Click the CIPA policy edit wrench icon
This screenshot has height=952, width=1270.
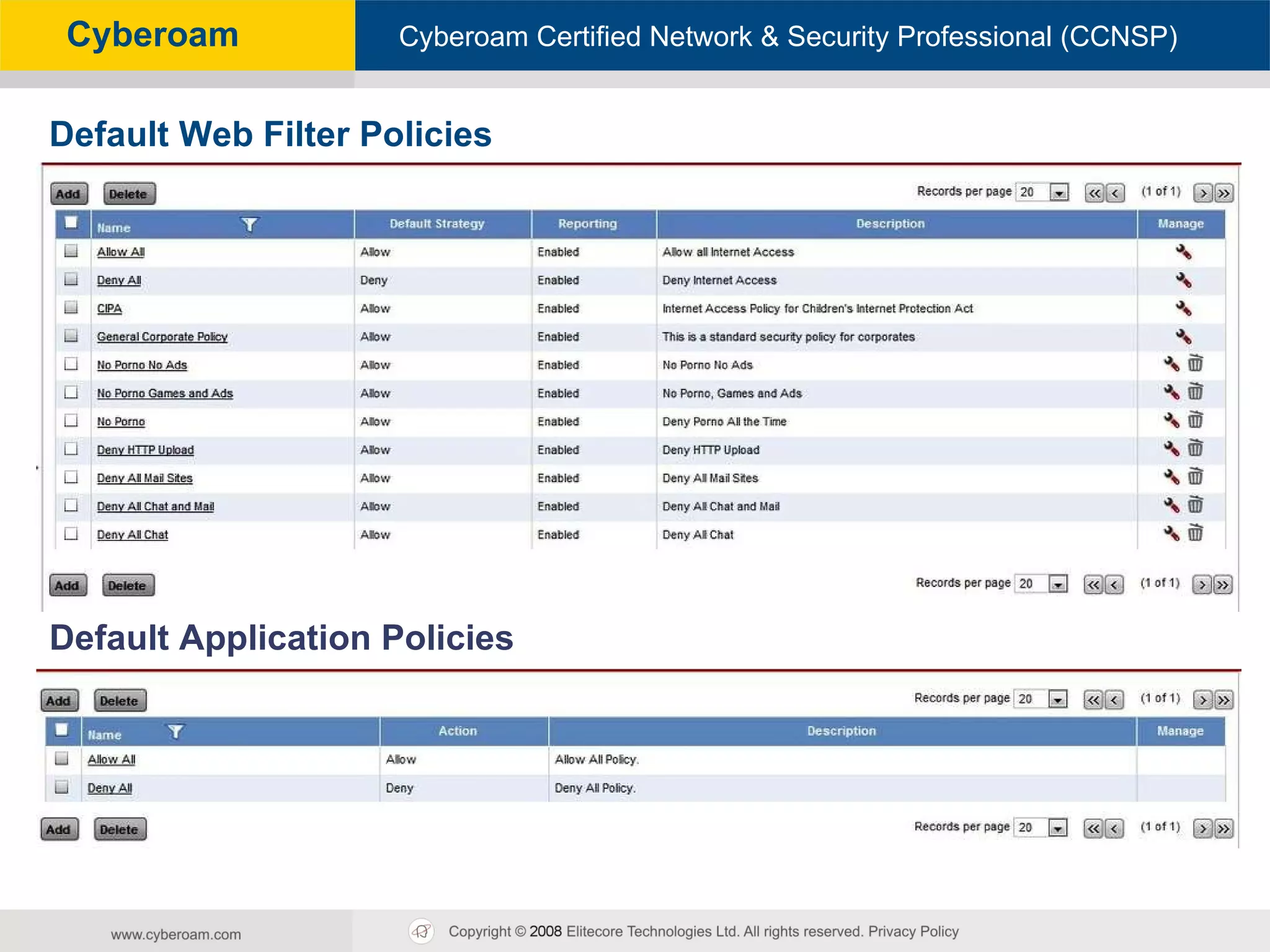click(x=1183, y=308)
